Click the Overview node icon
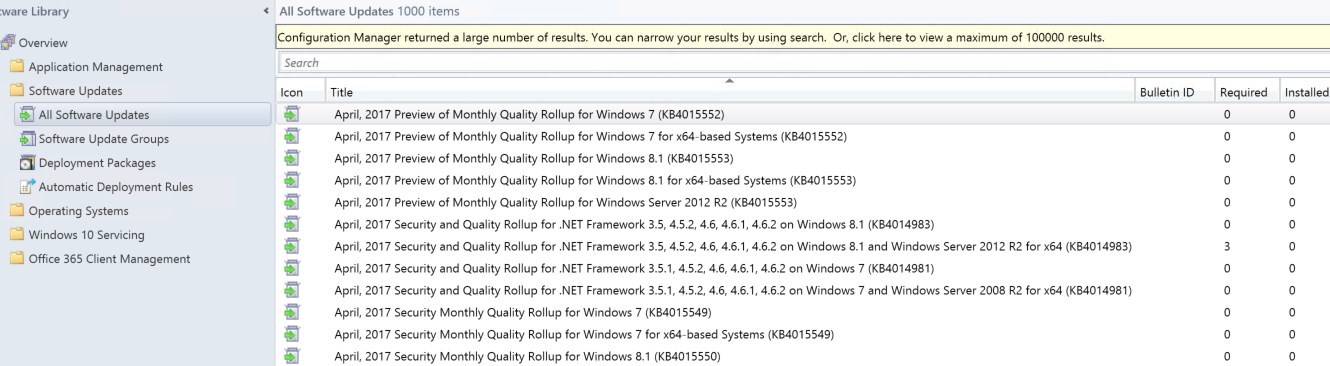Screen dimensions: 1330x366 pos(8,42)
